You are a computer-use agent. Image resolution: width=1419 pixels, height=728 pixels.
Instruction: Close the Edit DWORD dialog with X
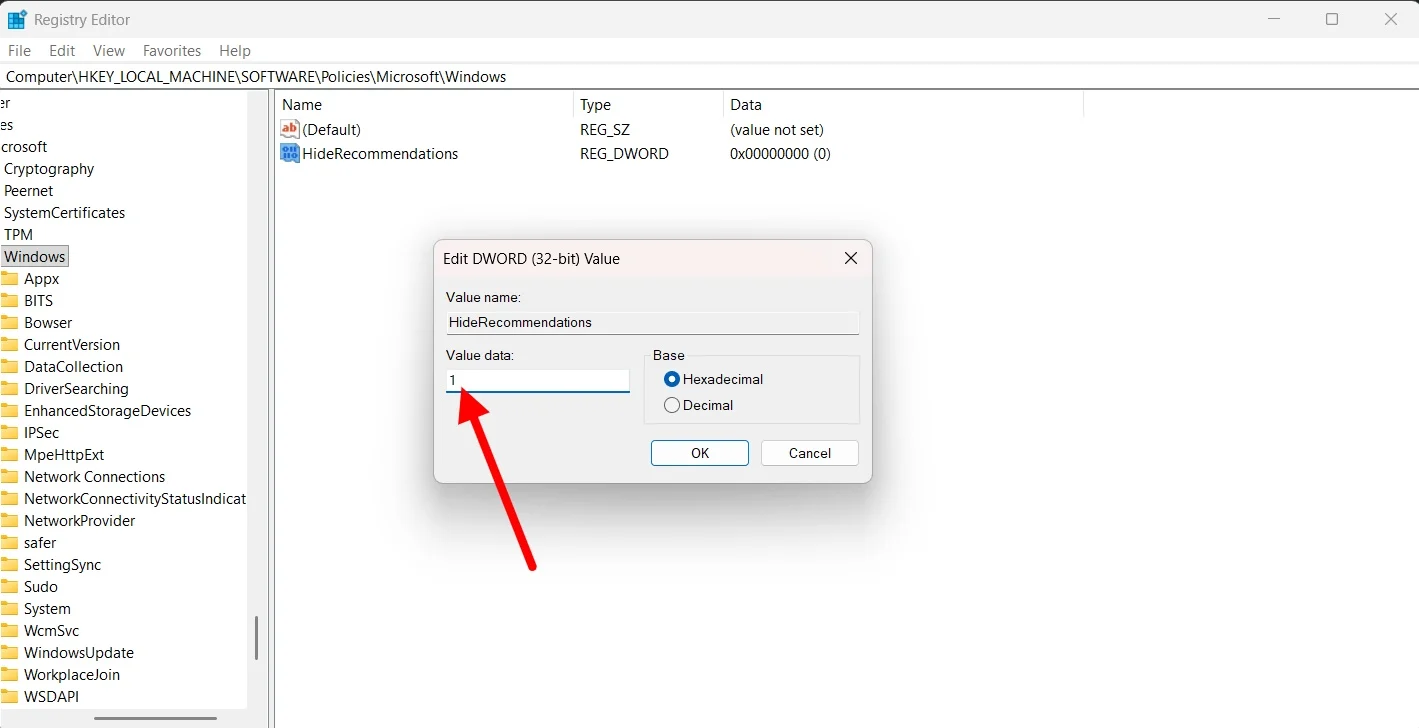coord(850,259)
